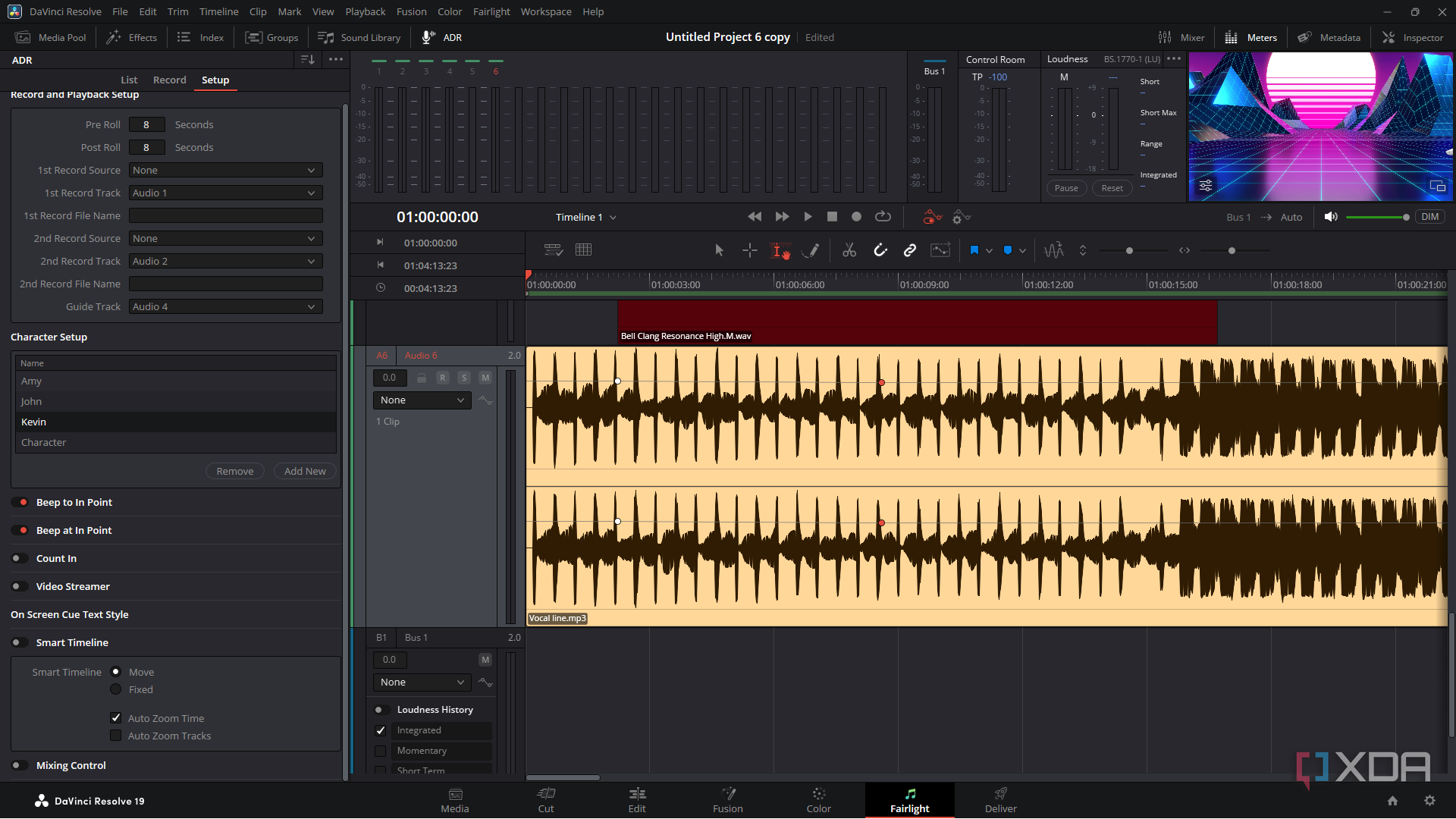Click the DIM button

tap(1429, 217)
